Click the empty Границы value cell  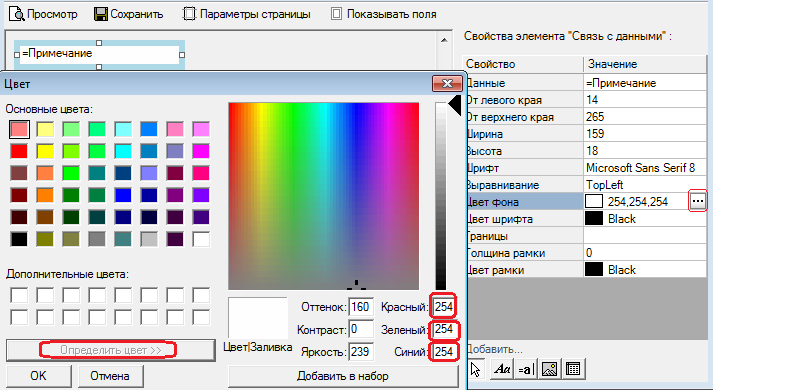(x=645, y=235)
